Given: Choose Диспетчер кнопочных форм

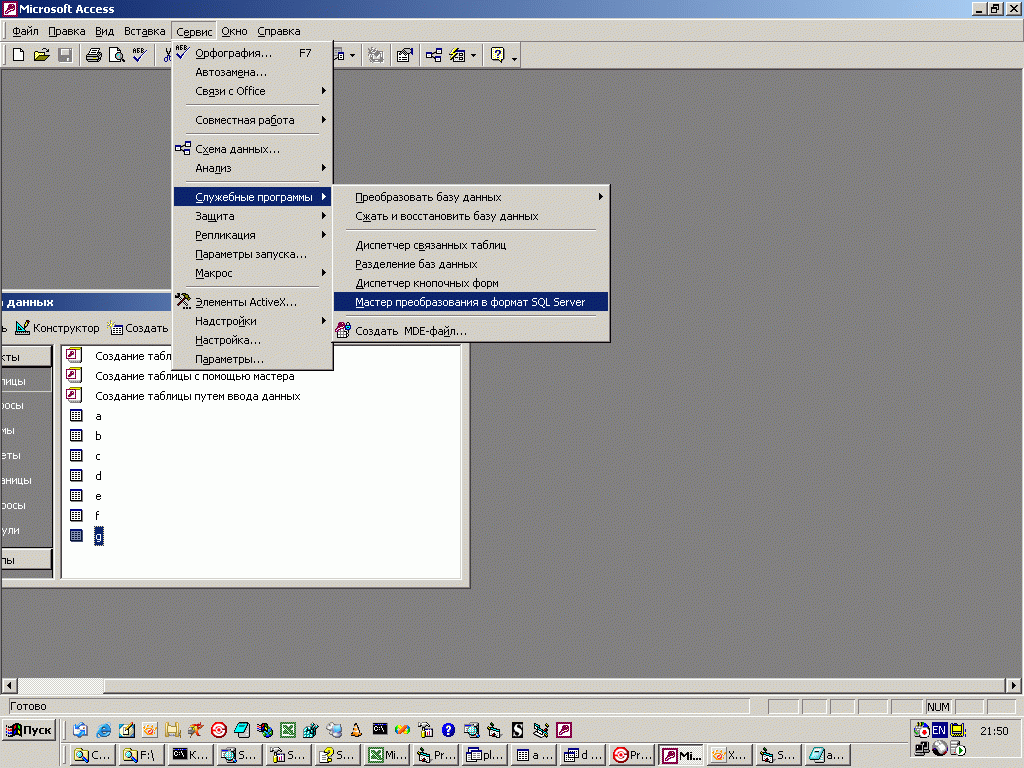Looking at the screenshot, I should pyautogui.click(x=471, y=283).
